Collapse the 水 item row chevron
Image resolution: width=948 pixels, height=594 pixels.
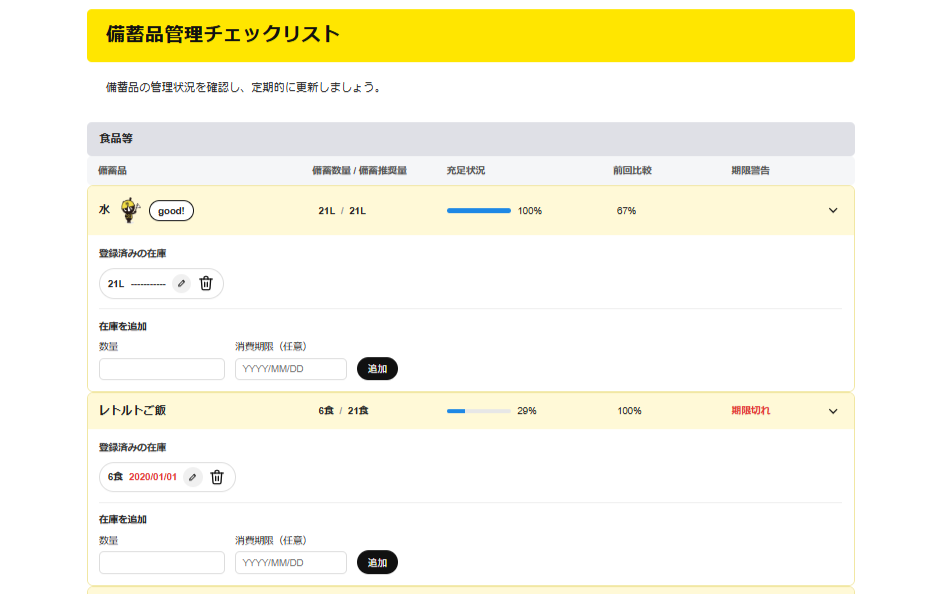click(833, 211)
